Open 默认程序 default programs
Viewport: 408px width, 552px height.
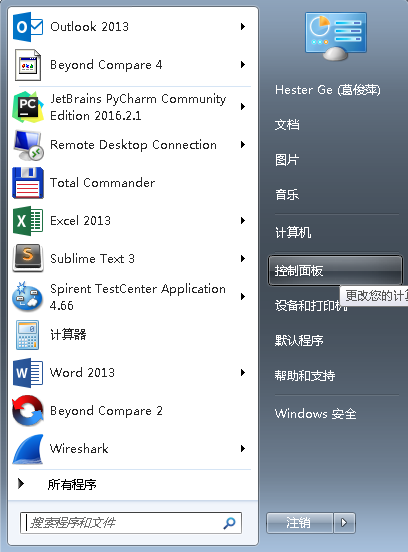(299, 340)
